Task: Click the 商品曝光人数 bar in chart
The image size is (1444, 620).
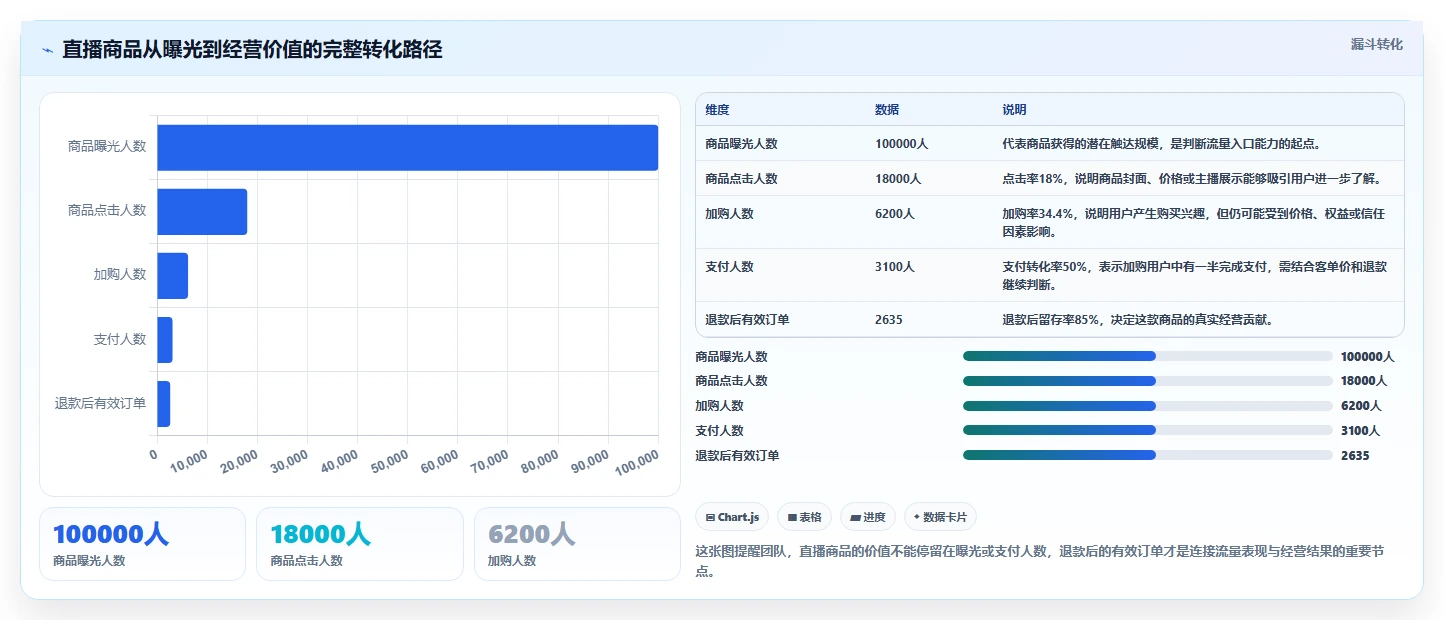Action: [x=407, y=147]
